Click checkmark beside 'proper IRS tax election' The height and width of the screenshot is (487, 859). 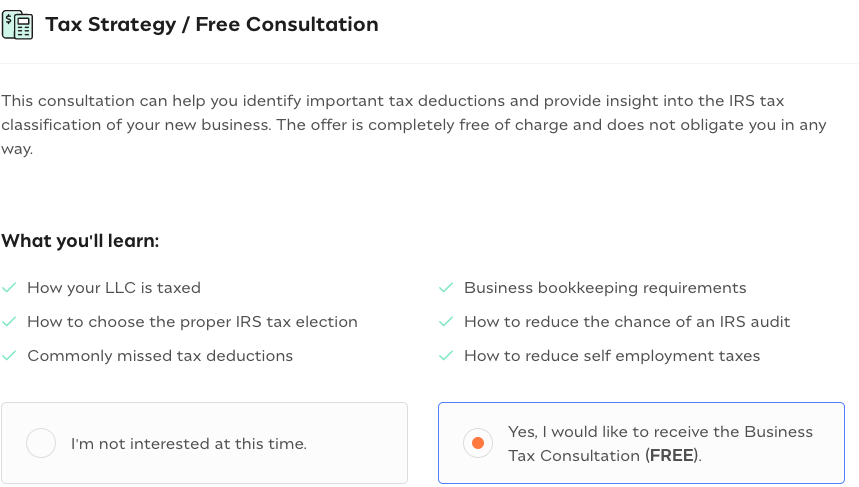point(9,322)
